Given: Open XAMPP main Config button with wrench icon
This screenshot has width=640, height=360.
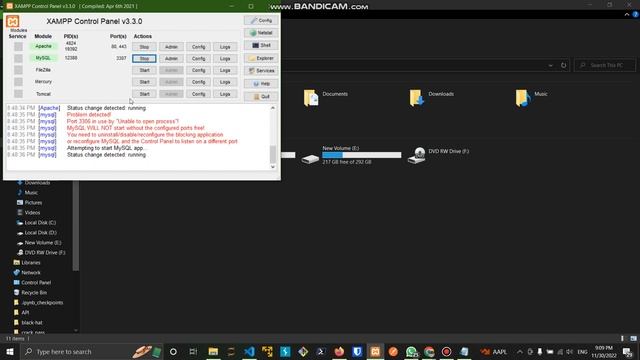Looking at the screenshot, I should click(261, 20).
